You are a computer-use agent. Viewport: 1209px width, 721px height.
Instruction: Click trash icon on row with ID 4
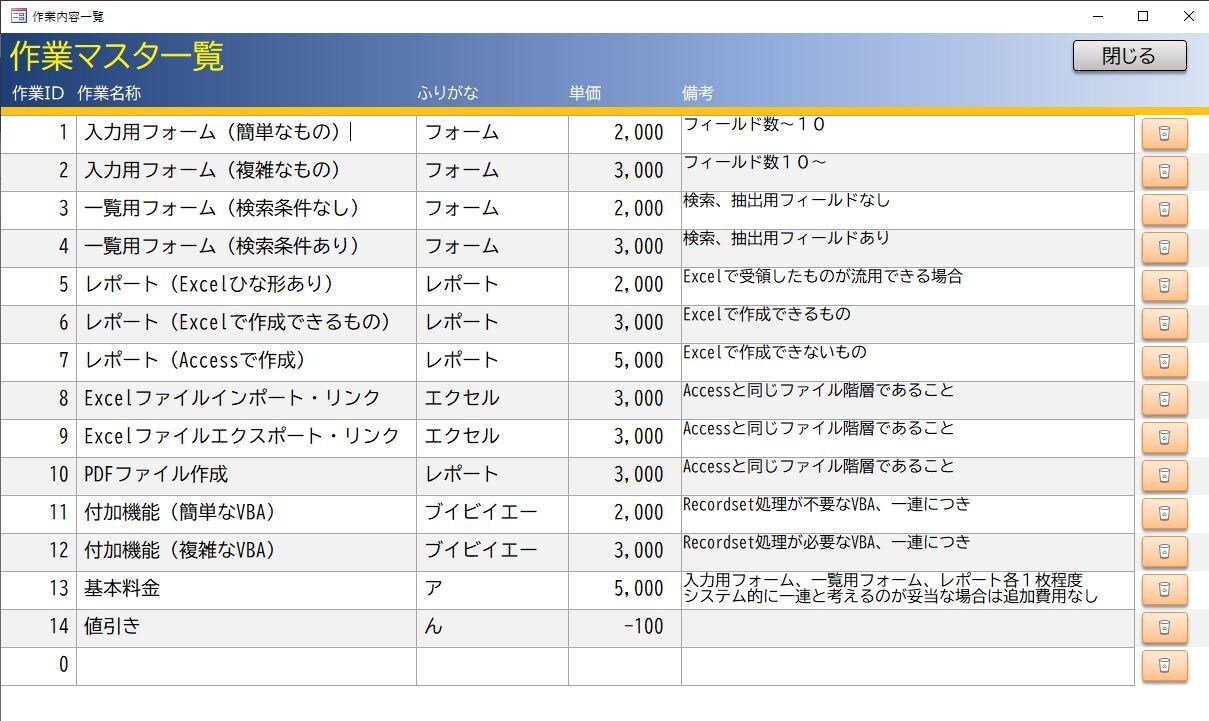pyautogui.click(x=1164, y=248)
